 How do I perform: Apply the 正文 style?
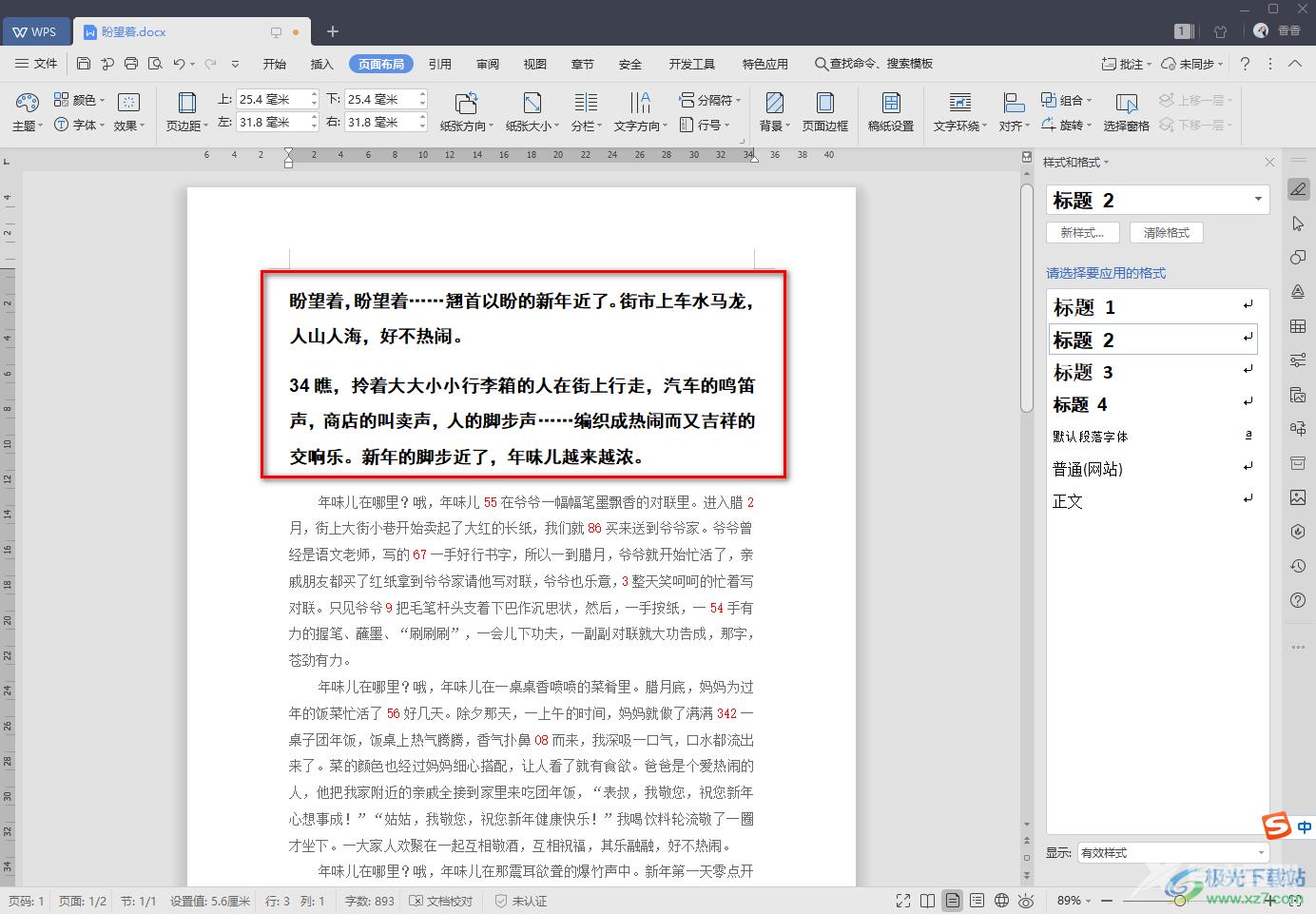pos(1151,501)
